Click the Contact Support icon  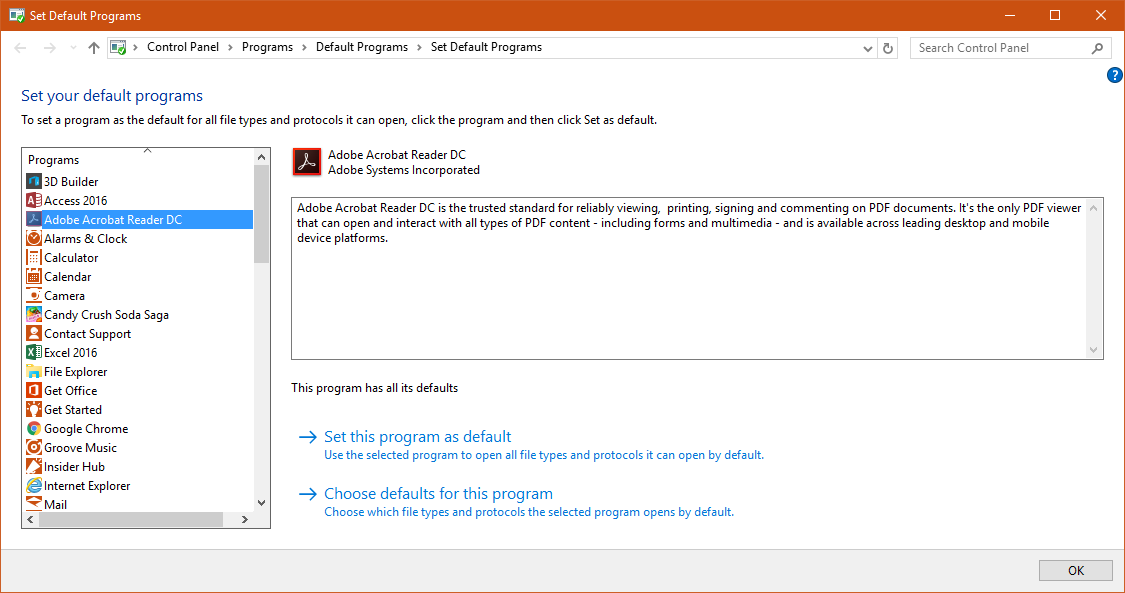(34, 333)
